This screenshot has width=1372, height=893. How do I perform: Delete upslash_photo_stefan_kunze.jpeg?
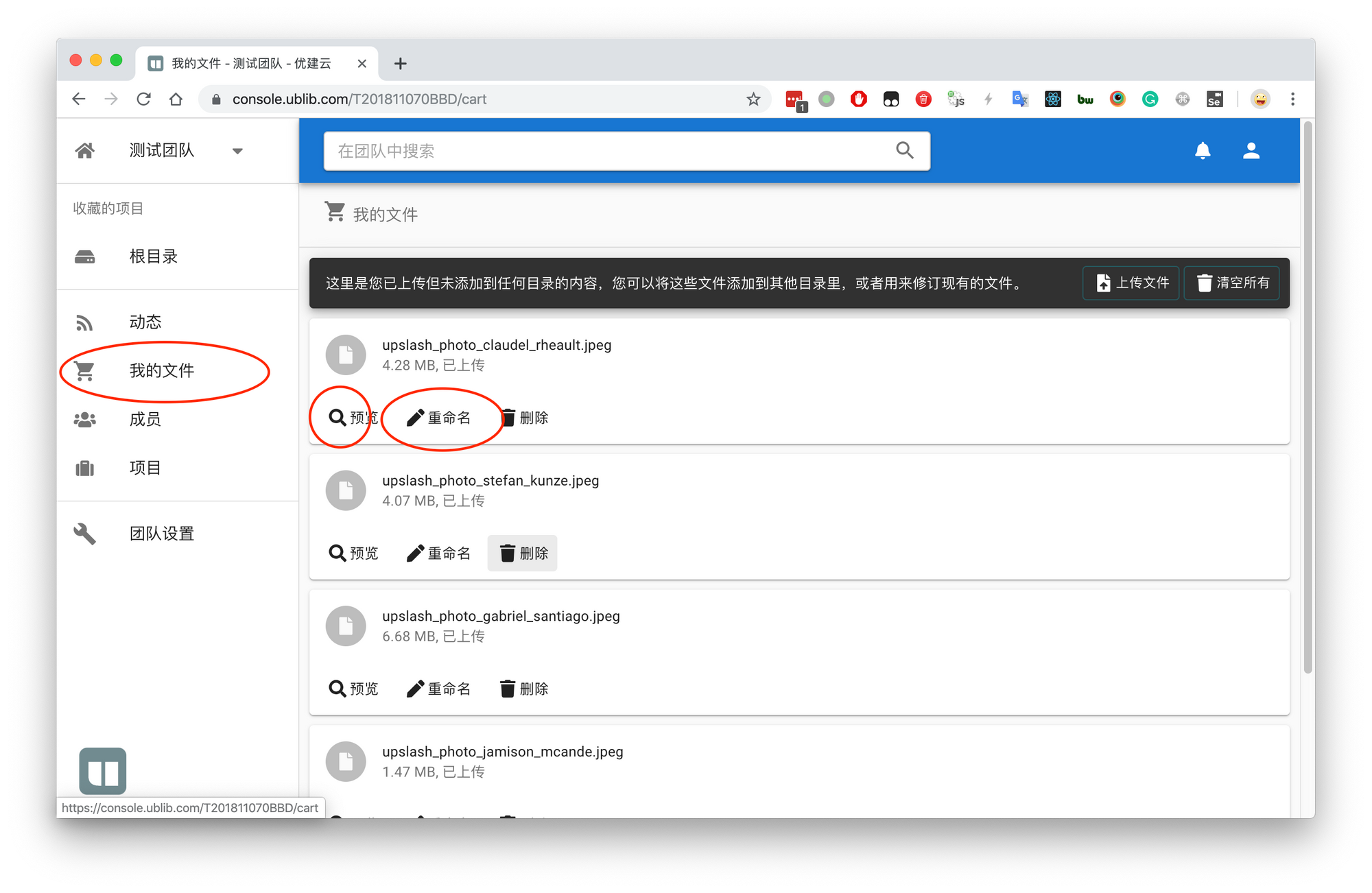pyautogui.click(x=523, y=553)
